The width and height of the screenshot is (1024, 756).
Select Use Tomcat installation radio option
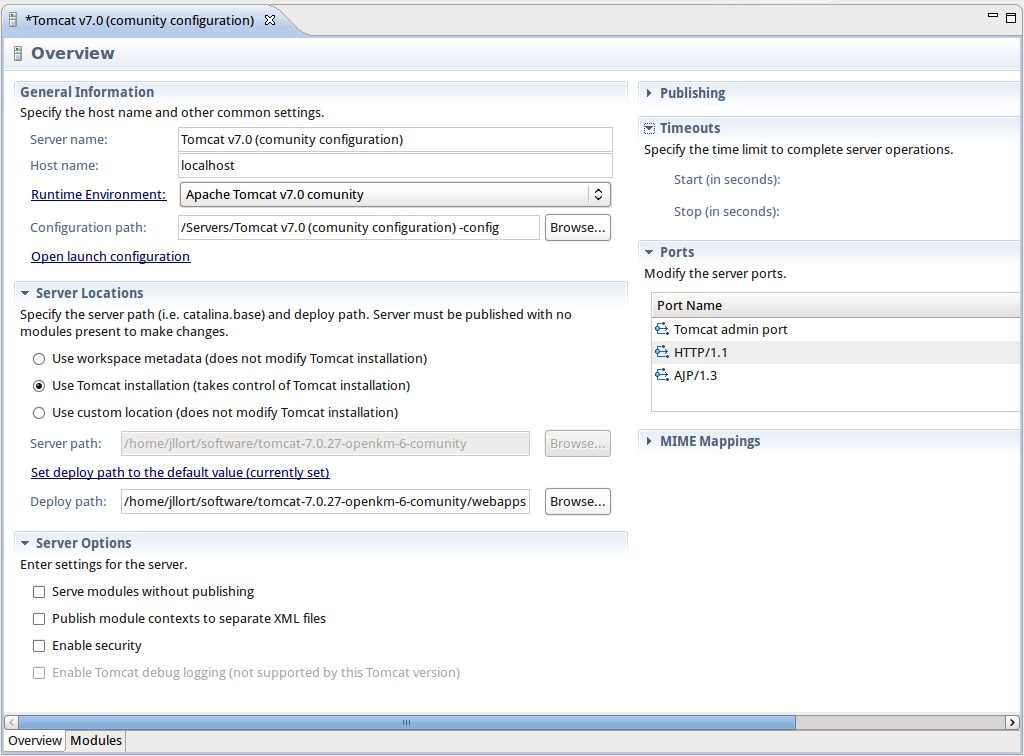tap(39, 386)
